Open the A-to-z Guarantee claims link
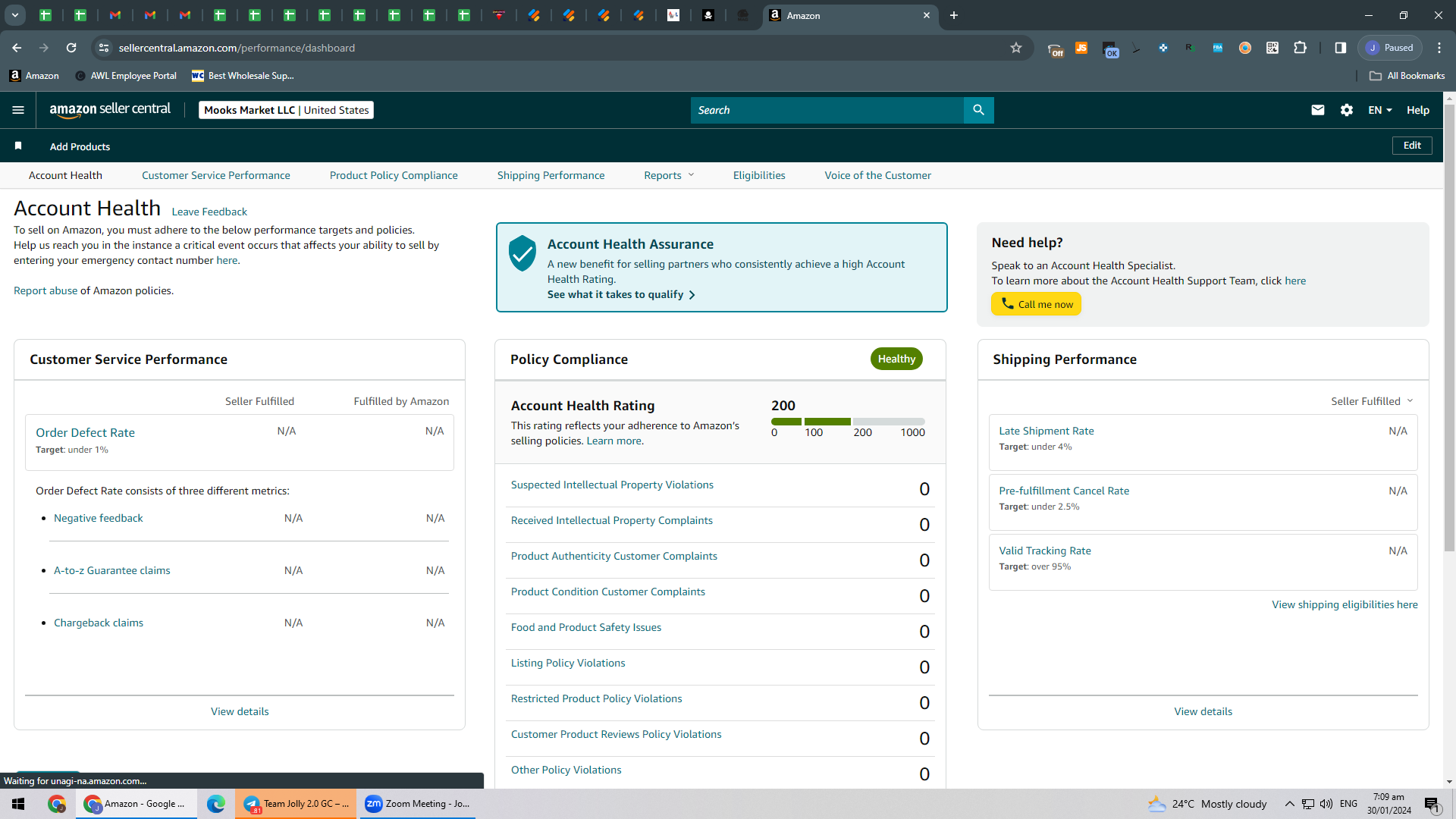 112,570
